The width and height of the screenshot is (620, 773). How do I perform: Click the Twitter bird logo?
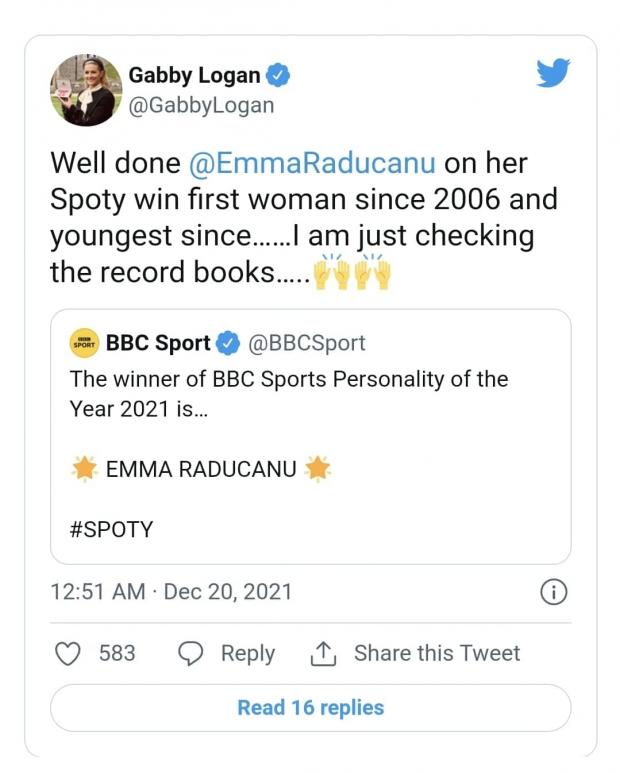pos(552,75)
